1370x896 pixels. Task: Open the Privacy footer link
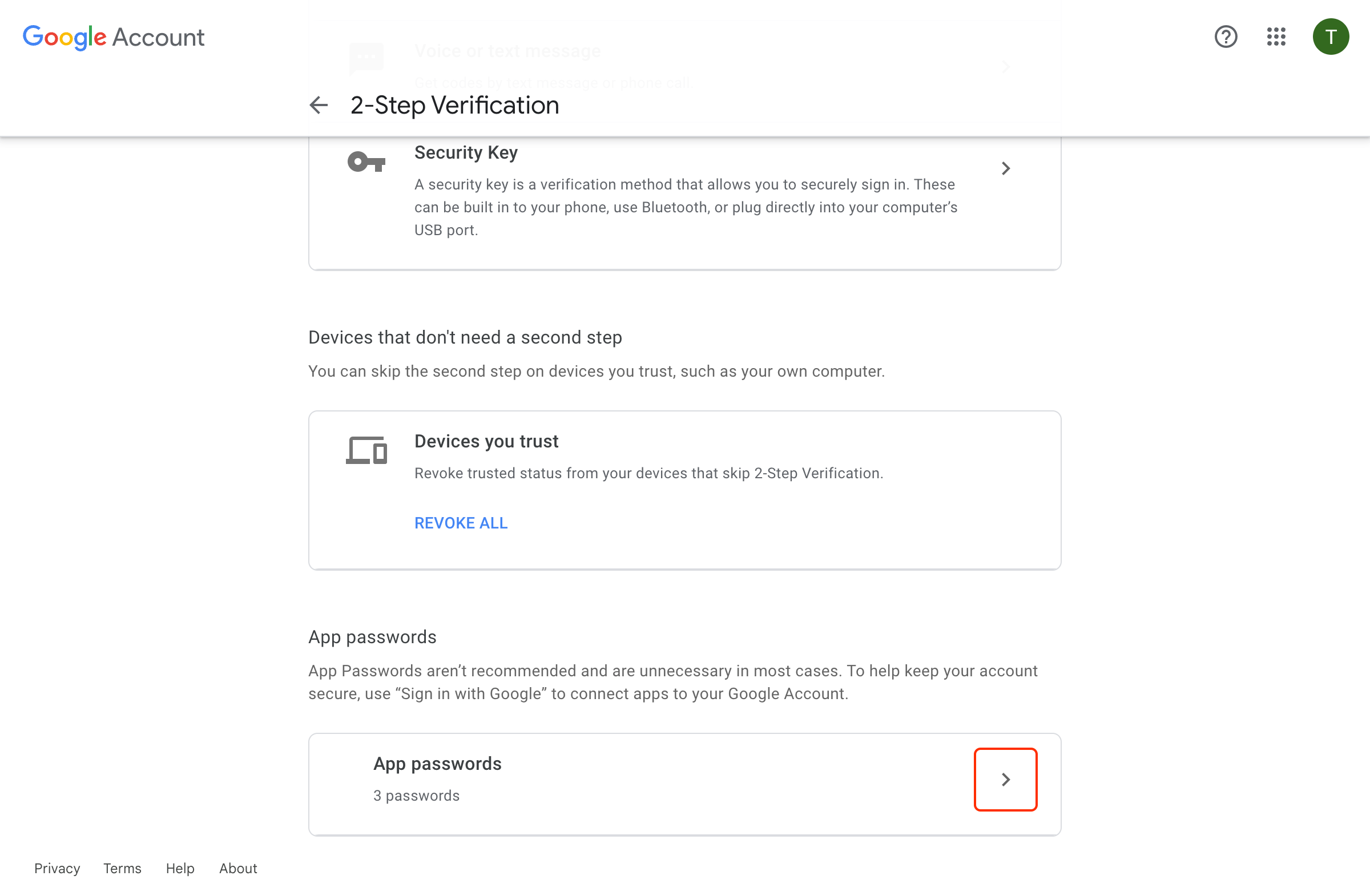coord(57,869)
